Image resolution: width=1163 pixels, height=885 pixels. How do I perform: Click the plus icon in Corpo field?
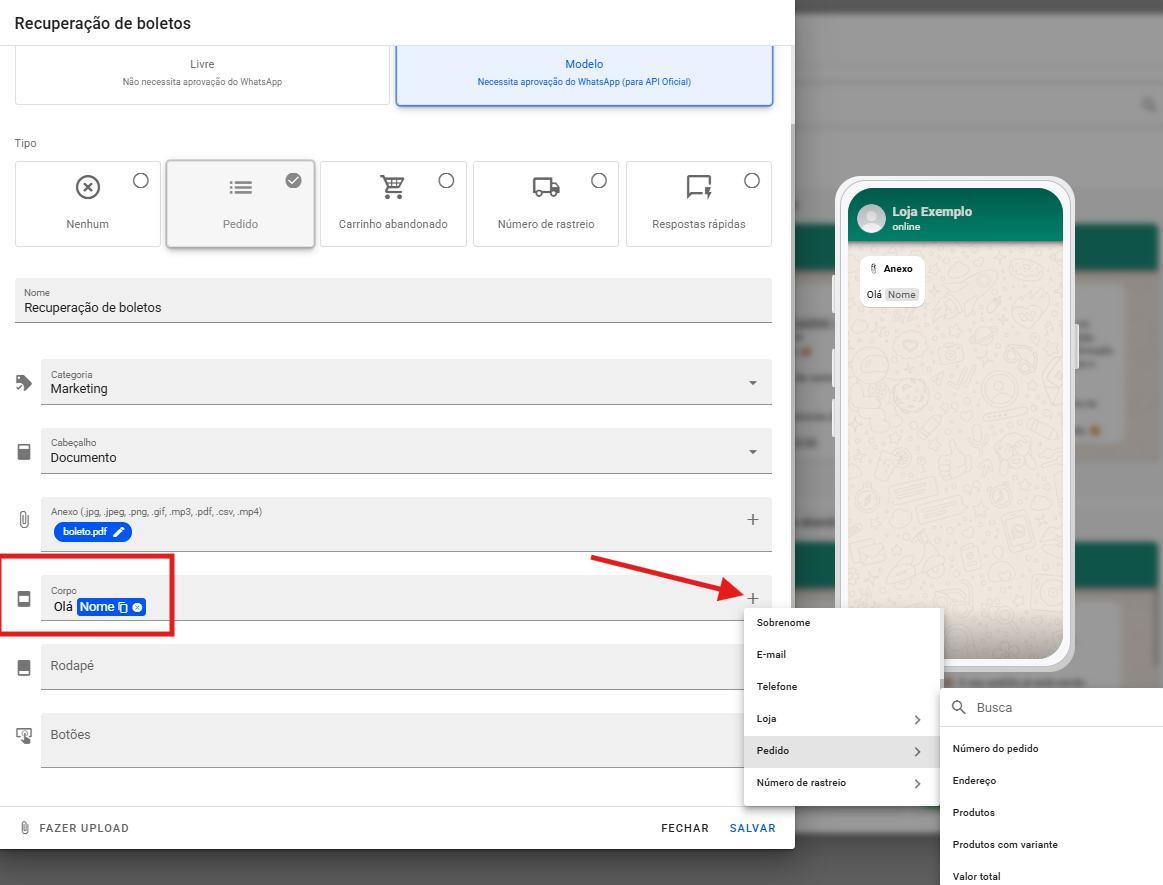pyautogui.click(x=753, y=598)
